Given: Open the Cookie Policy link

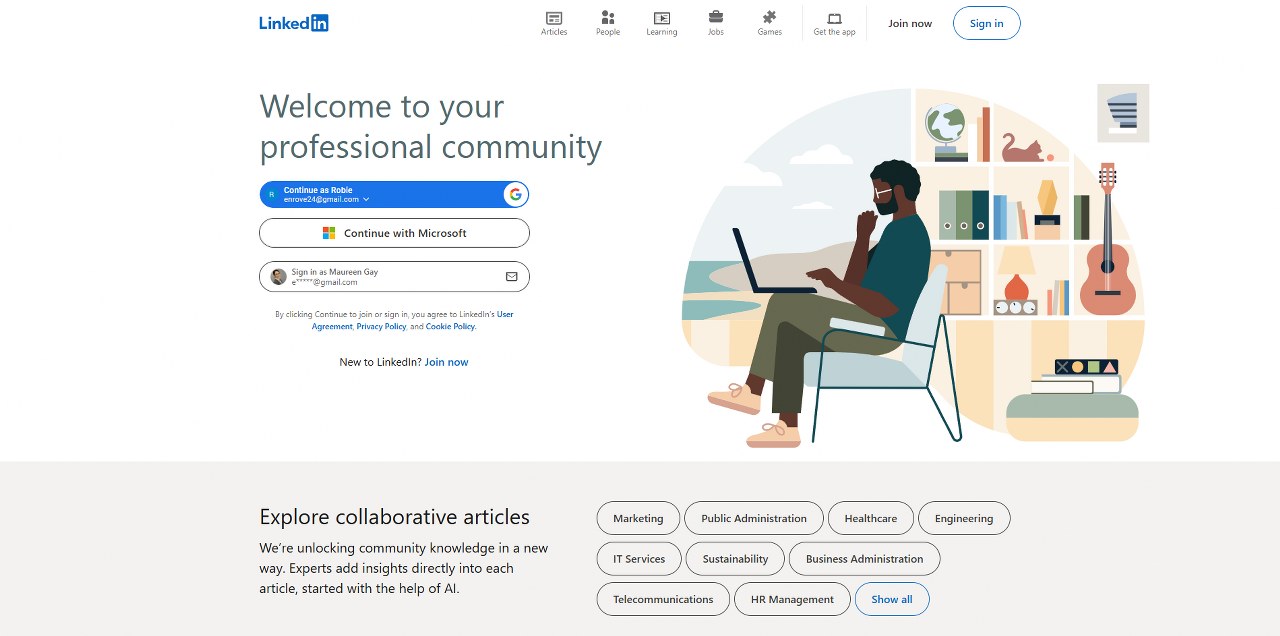Looking at the screenshot, I should coord(451,326).
